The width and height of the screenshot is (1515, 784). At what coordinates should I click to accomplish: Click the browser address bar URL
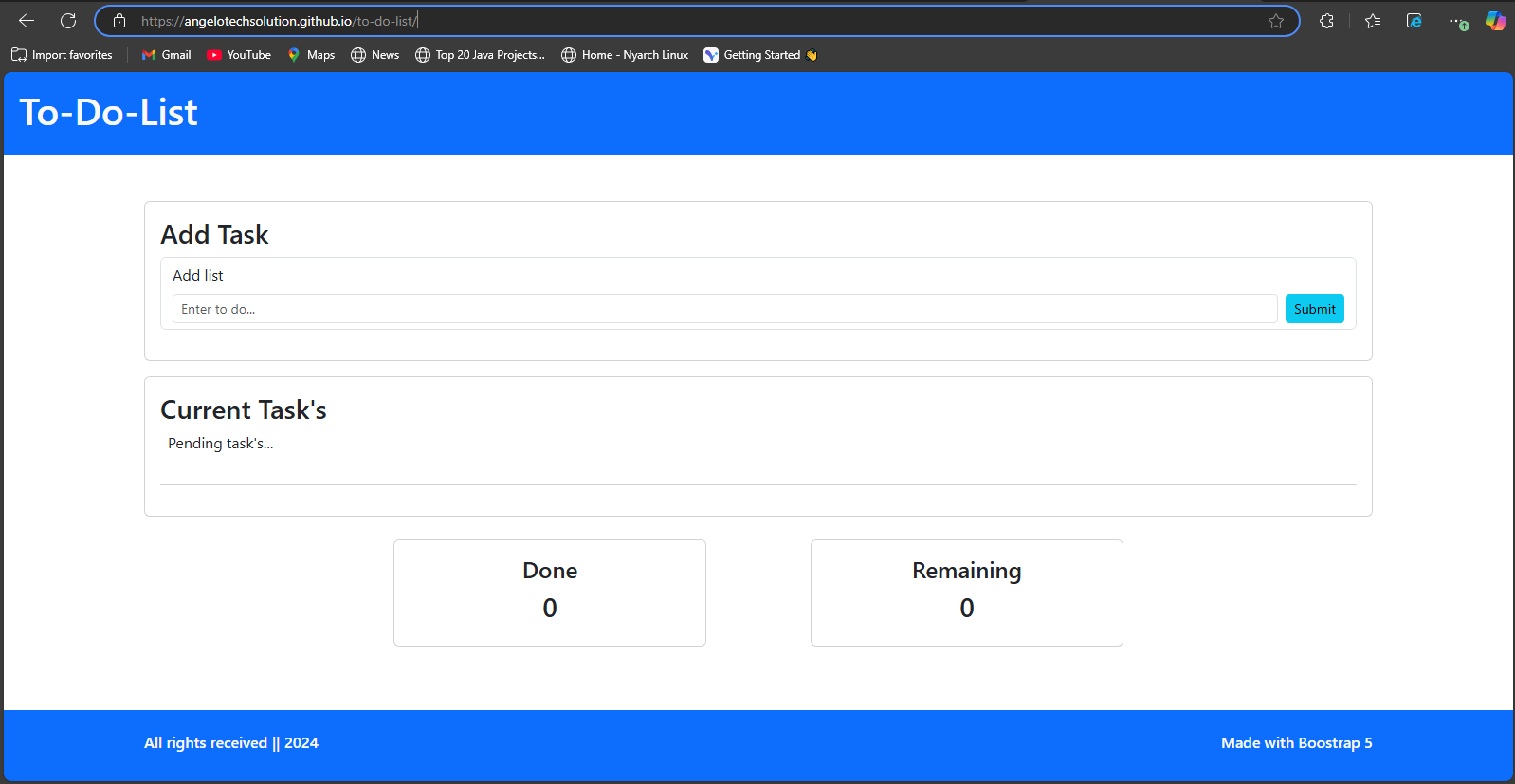(x=664, y=21)
